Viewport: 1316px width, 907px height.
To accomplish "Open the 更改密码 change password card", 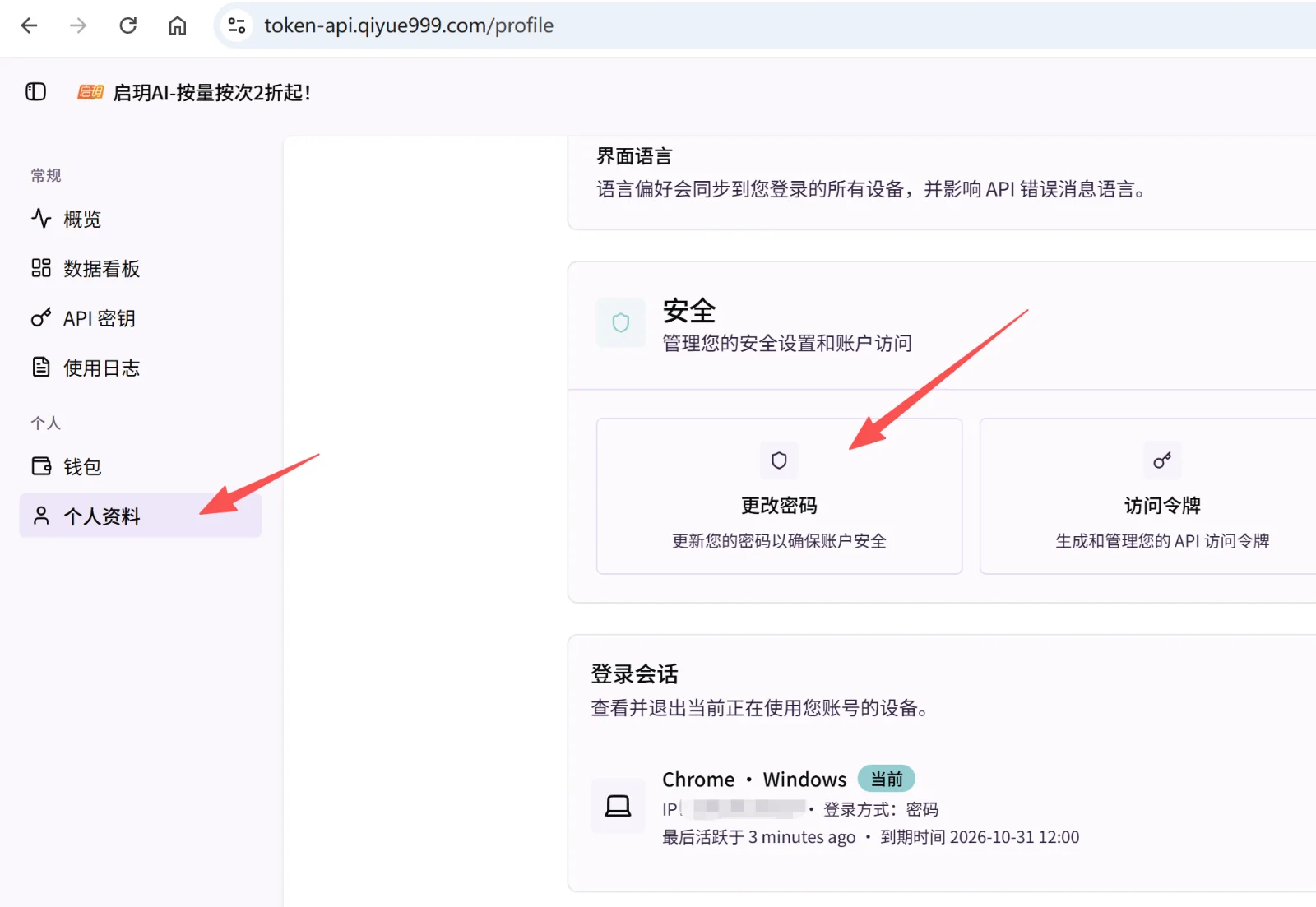I will (x=779, y=496).
